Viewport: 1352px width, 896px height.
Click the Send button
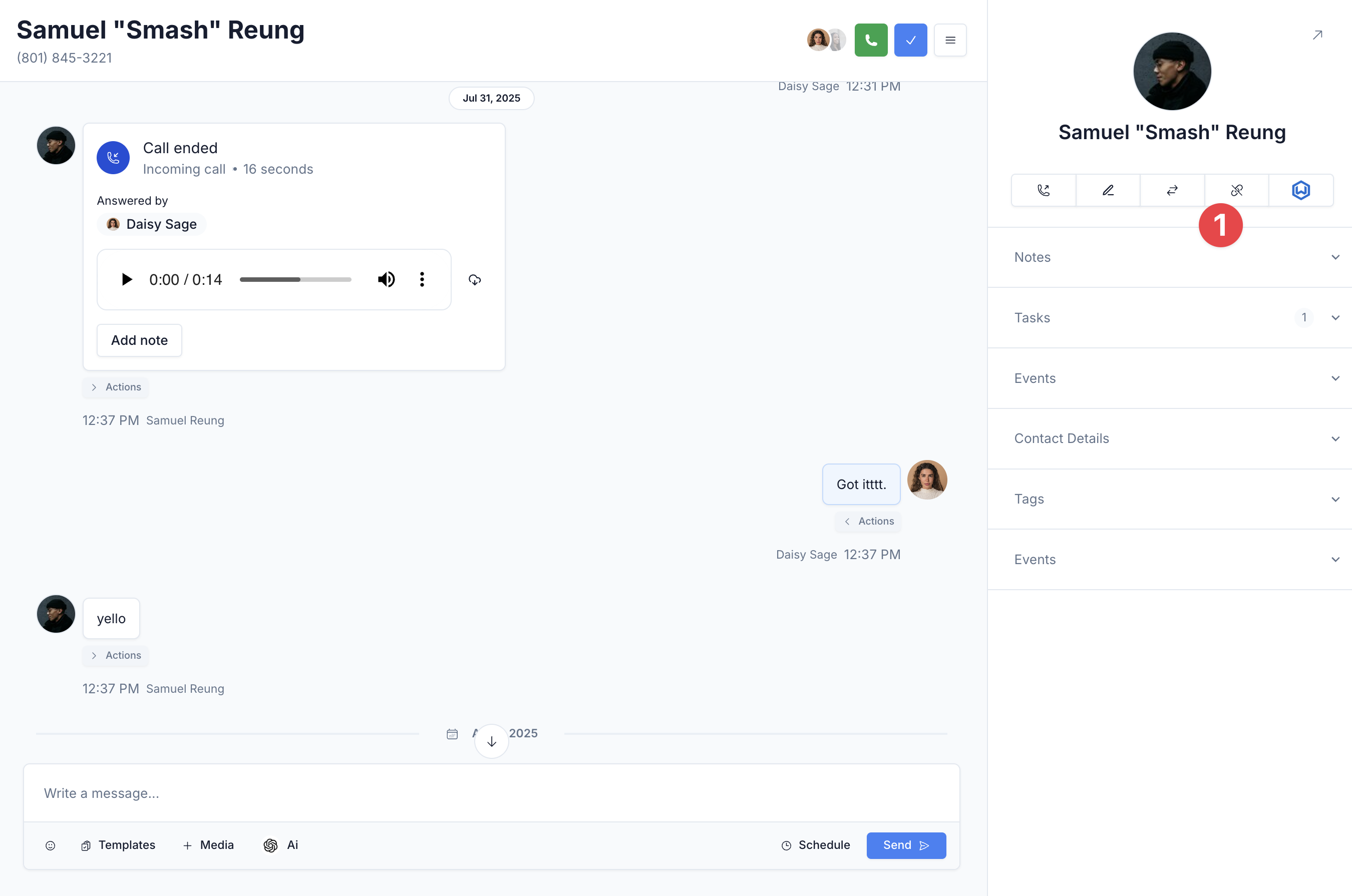pyautogui.click(x=905, y=845)
